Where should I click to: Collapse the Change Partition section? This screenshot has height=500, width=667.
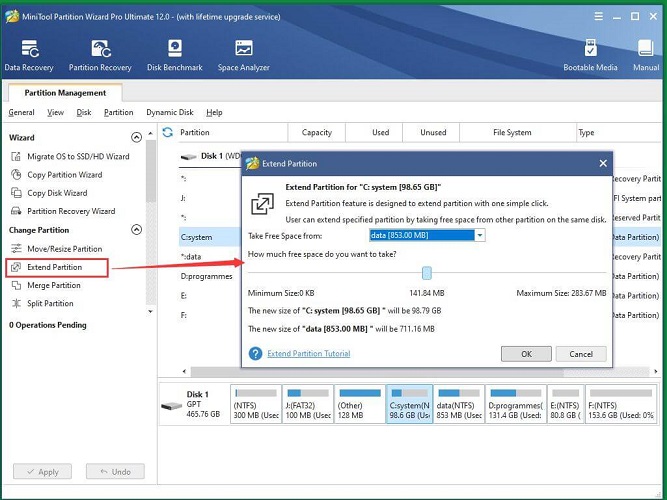[x=136, y=230]
